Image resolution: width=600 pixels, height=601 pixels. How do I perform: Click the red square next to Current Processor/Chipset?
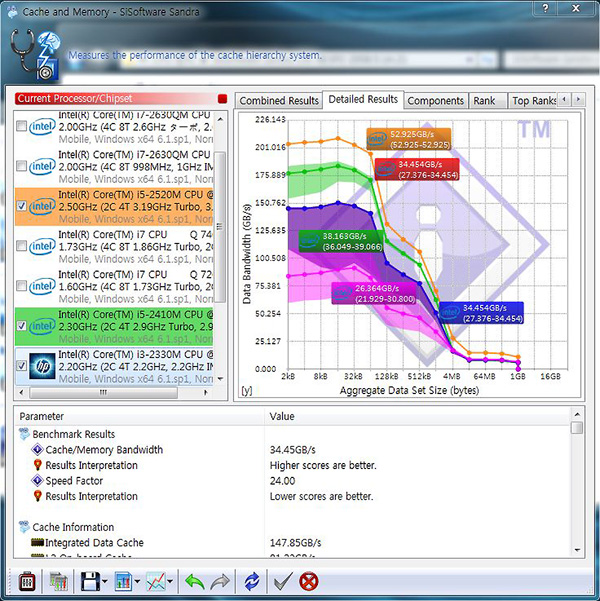[222, 99]
